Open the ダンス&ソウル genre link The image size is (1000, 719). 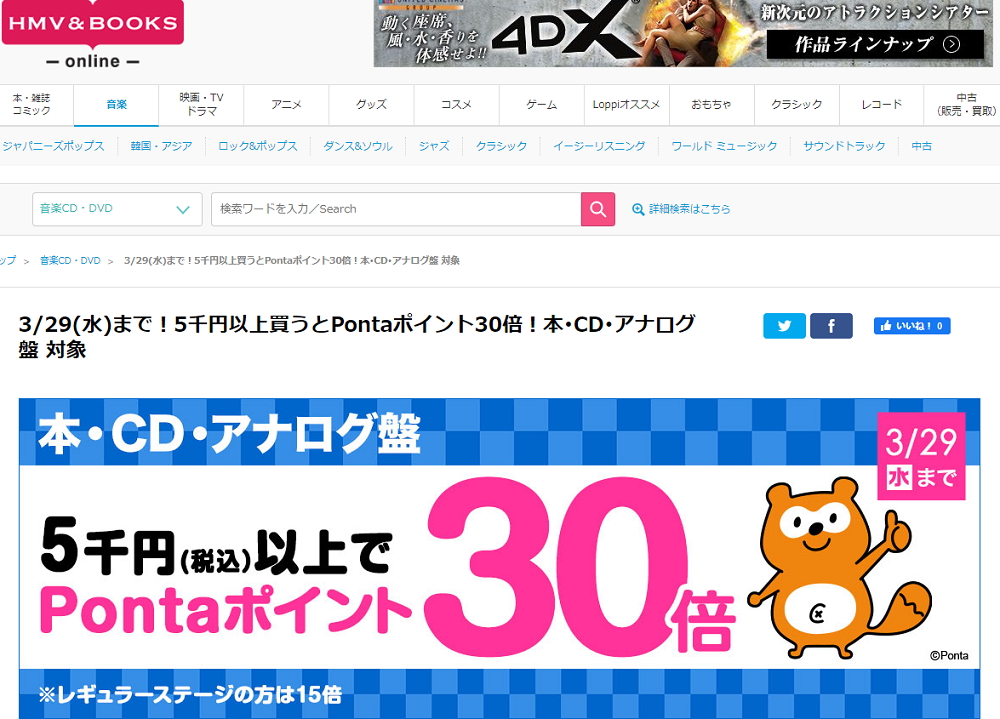tap(358, 146)
